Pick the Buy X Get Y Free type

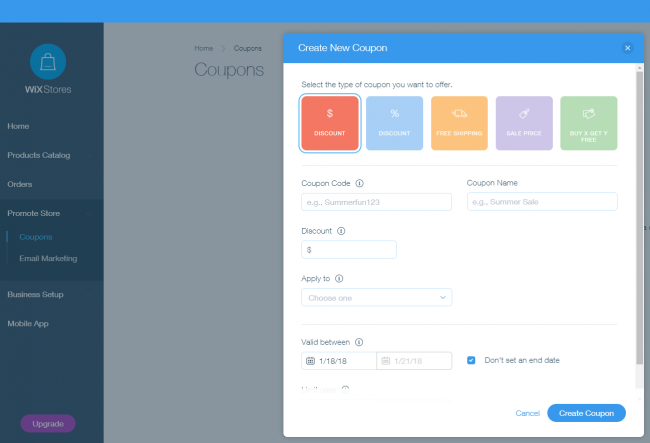point(588,123)
